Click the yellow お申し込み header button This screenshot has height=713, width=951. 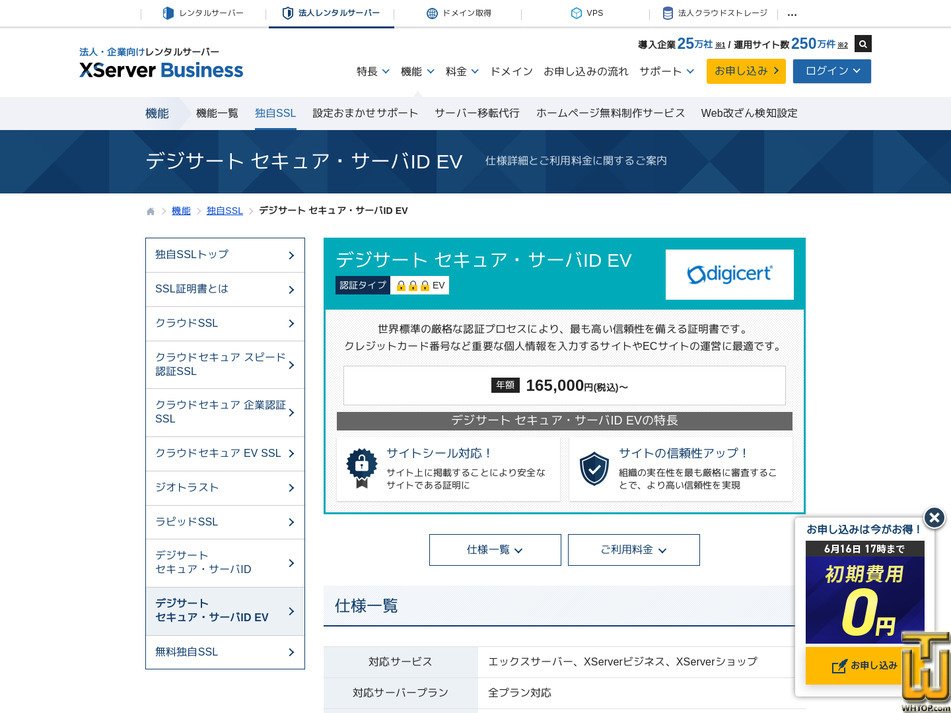tap(746, 71)
